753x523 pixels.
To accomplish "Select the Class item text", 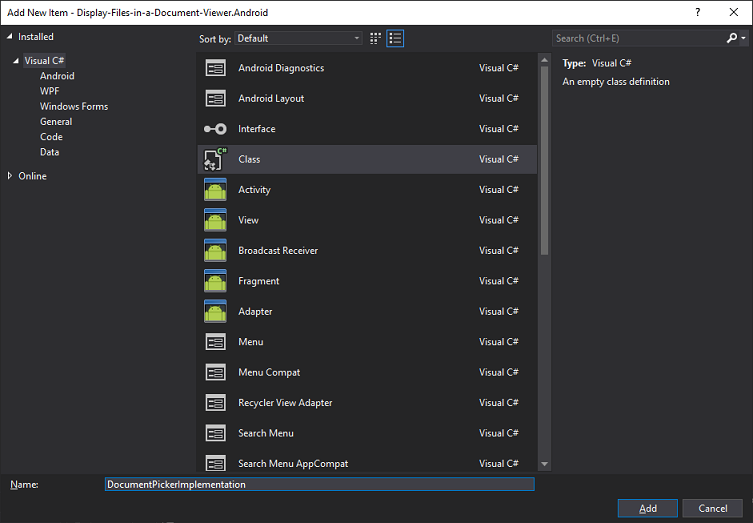I will [x=249, y=159].
